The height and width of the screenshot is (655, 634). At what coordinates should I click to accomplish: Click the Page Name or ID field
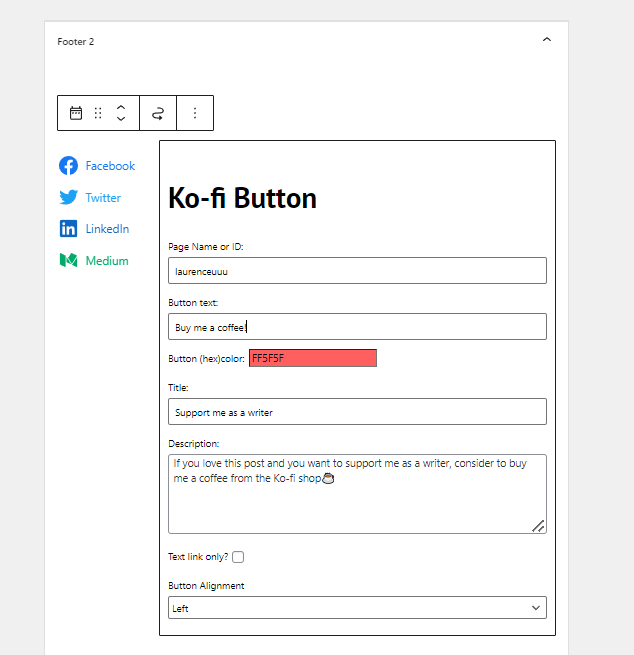pyautogui.click(x=357, y=271)
